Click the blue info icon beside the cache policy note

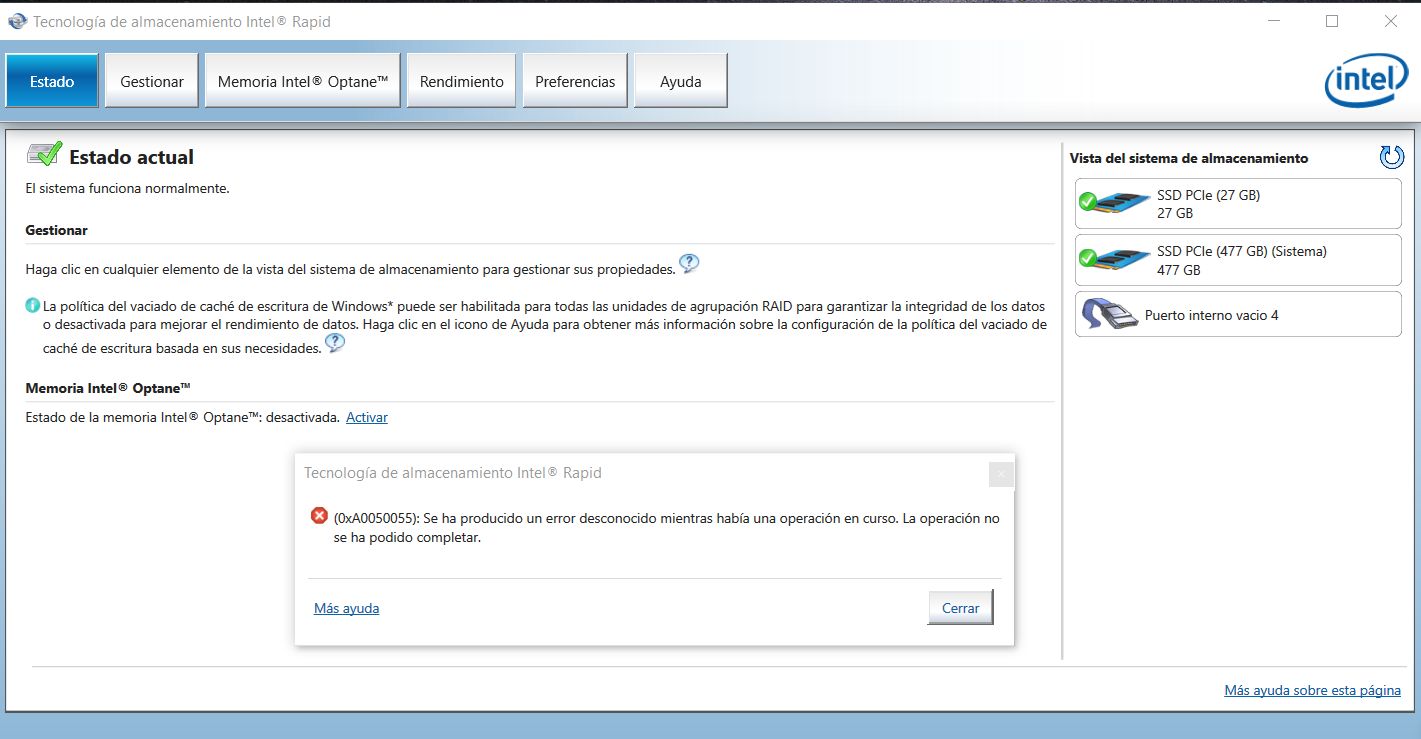33,305
